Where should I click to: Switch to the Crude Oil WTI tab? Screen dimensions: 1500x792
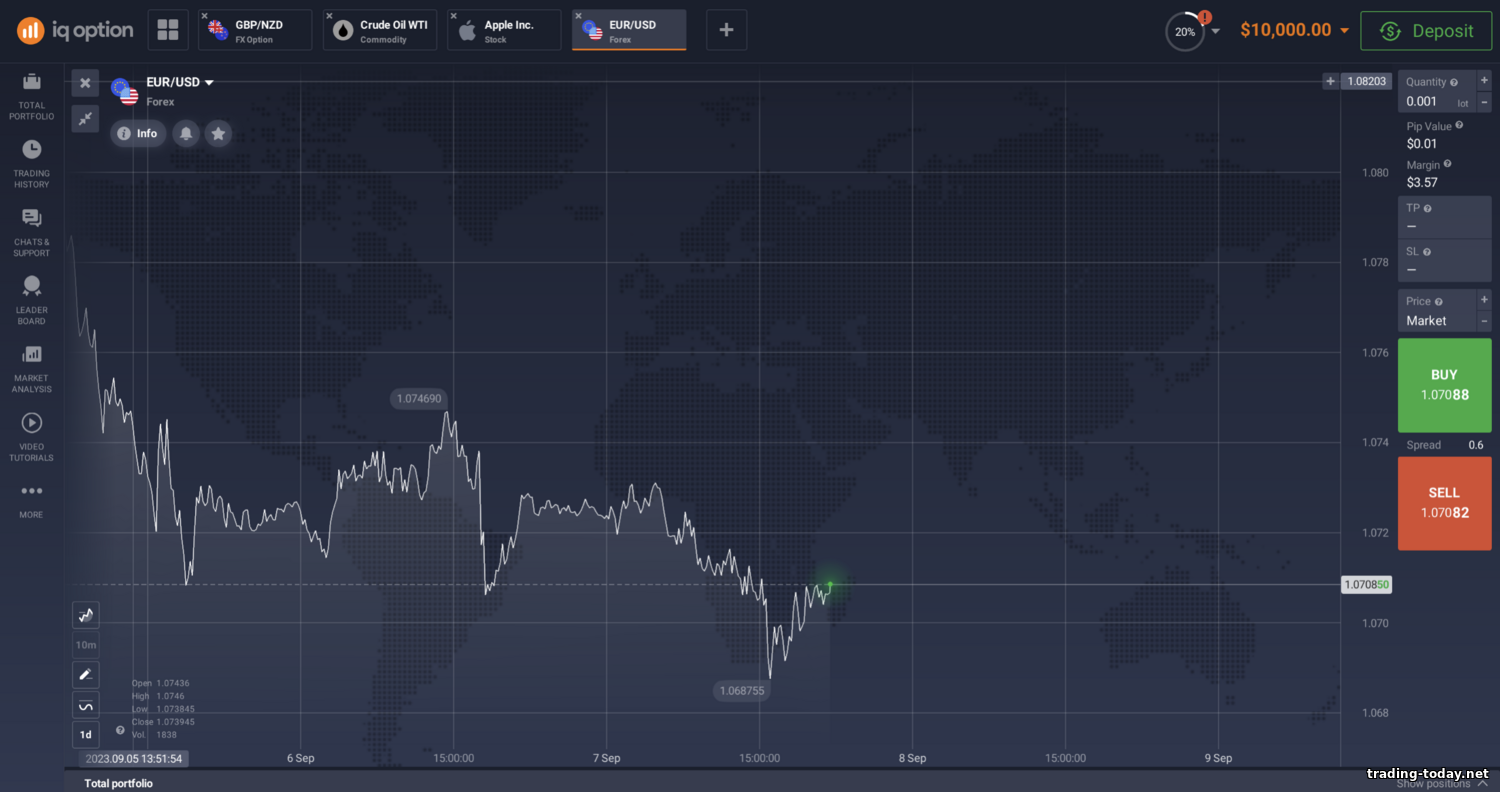[380, 30]
